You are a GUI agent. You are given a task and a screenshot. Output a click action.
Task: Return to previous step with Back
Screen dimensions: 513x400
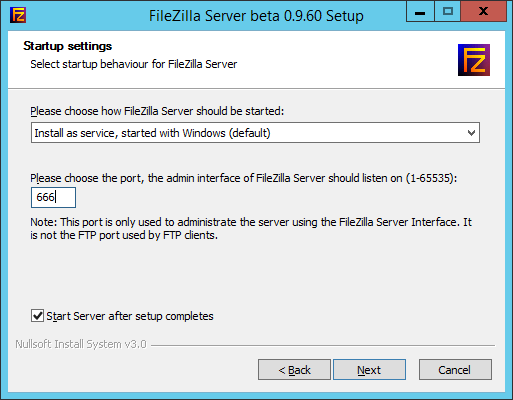coord(294,370)
